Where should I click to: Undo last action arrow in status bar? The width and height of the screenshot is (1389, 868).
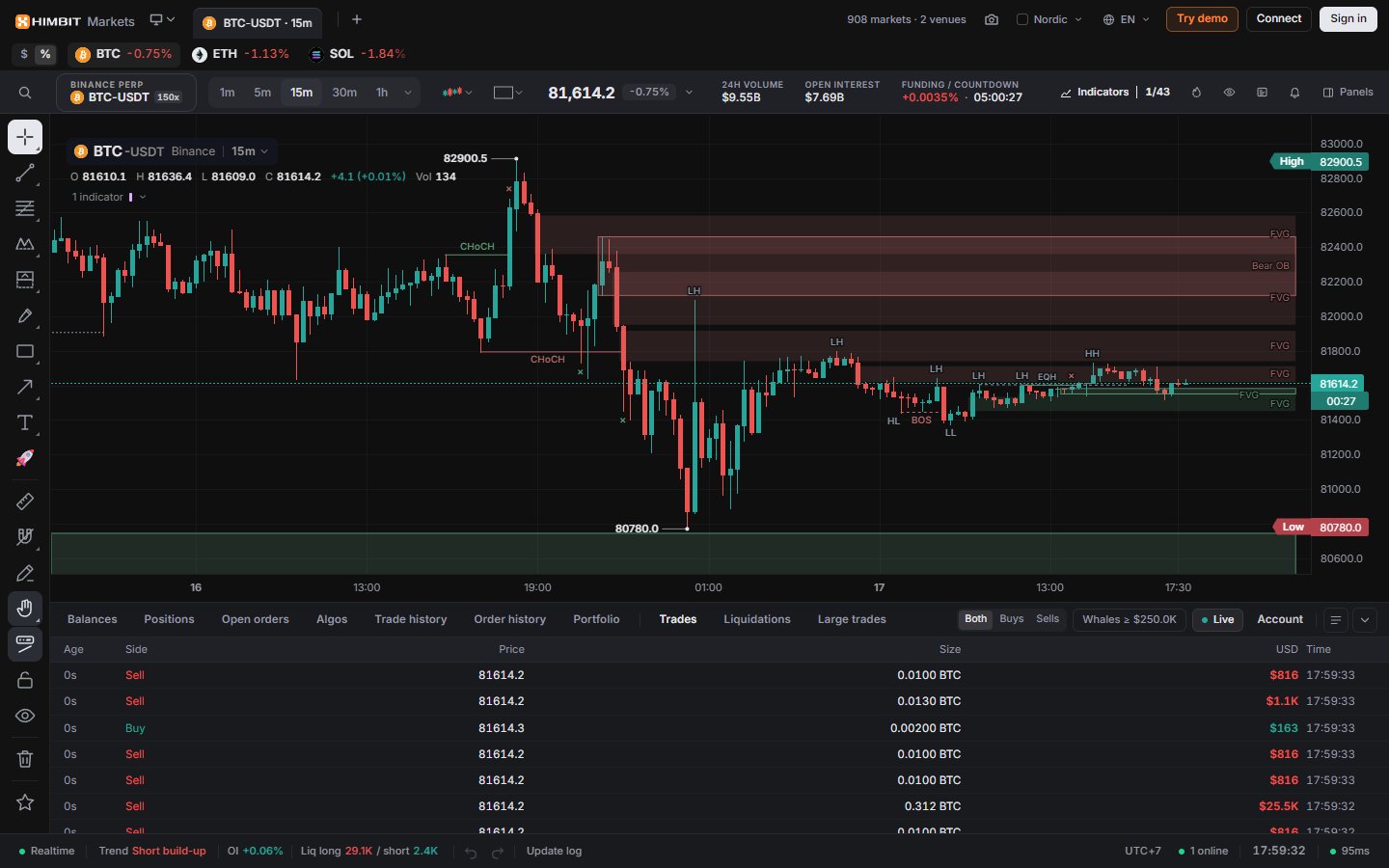[471, 852]
